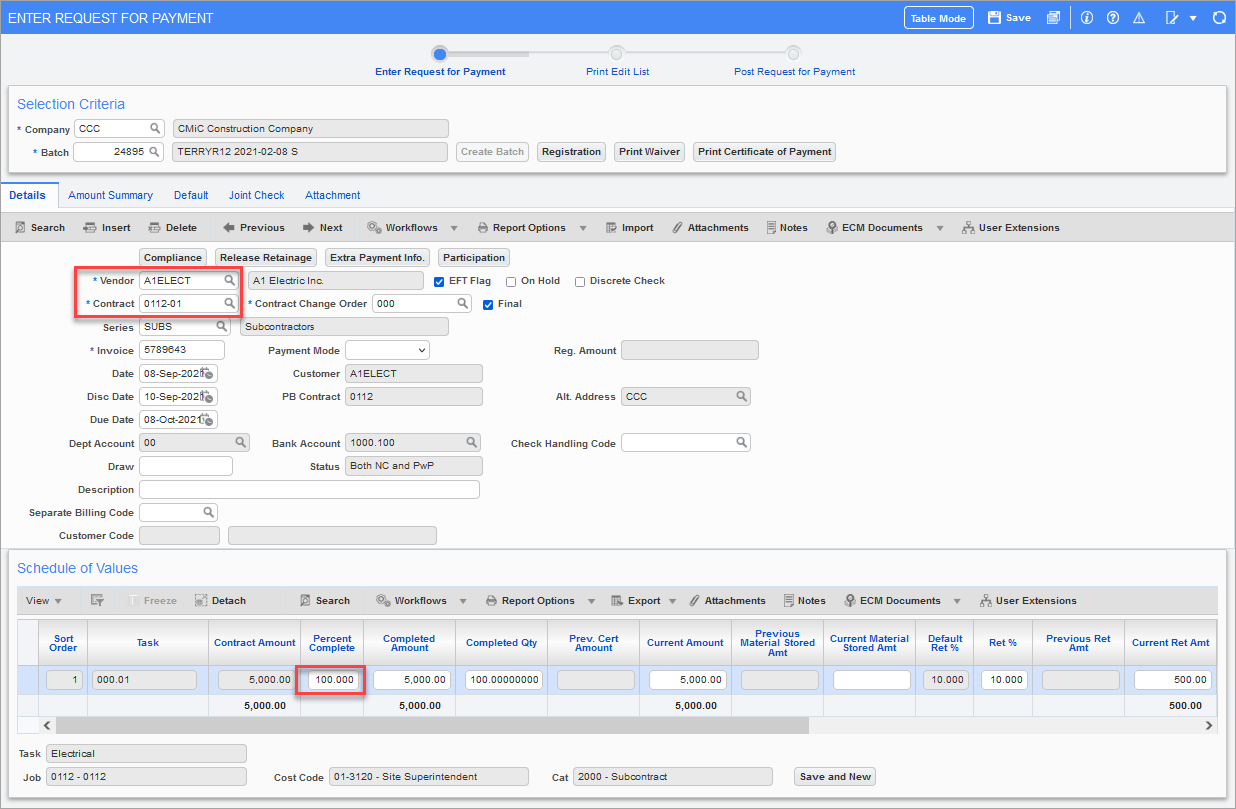Click the refresh circle icon in header

pos(1219,18)
